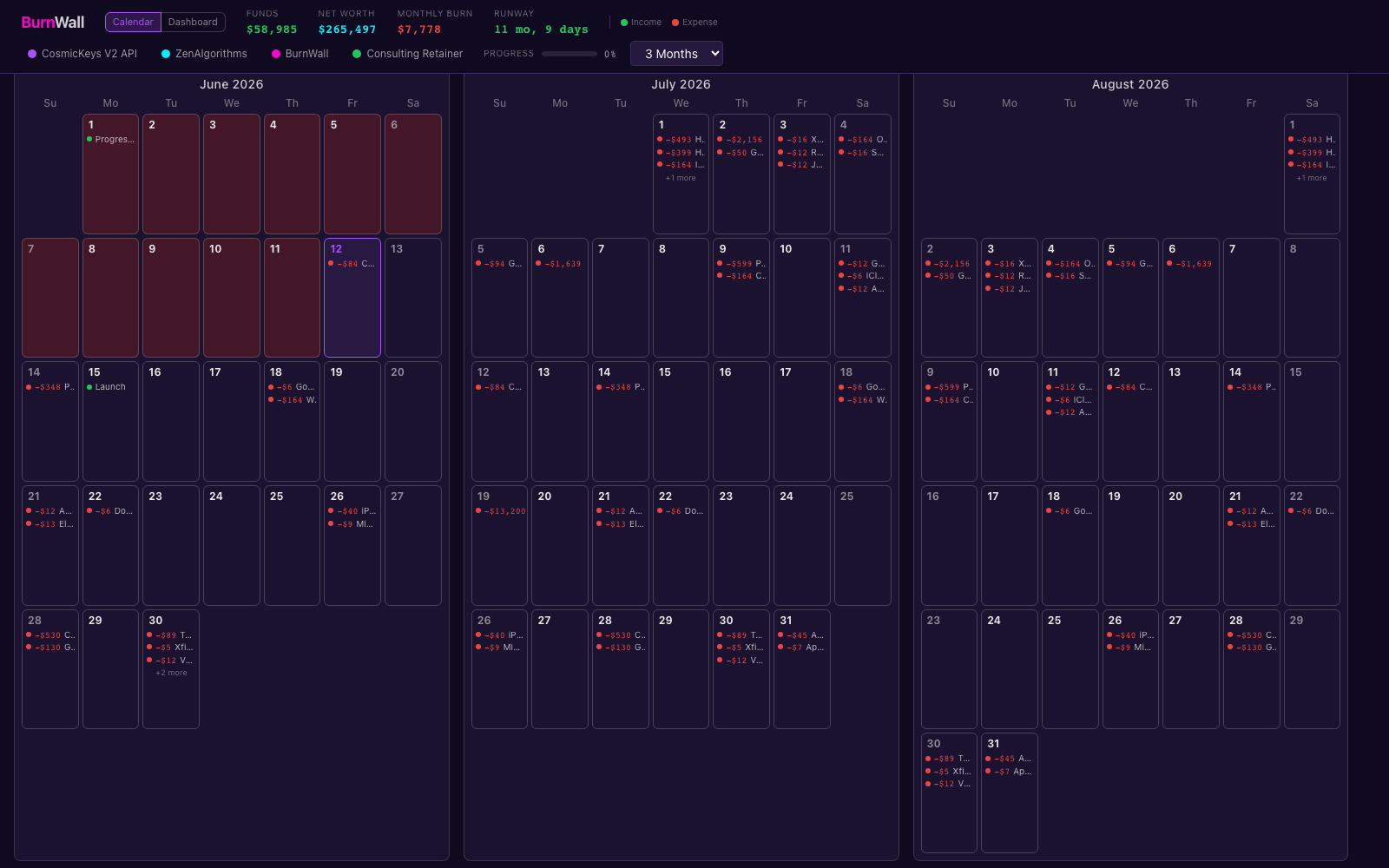This screenshot has height=868, width=1389.
Task: Click the -$40 expense on August 26
Action: [x=1130, y=635]
